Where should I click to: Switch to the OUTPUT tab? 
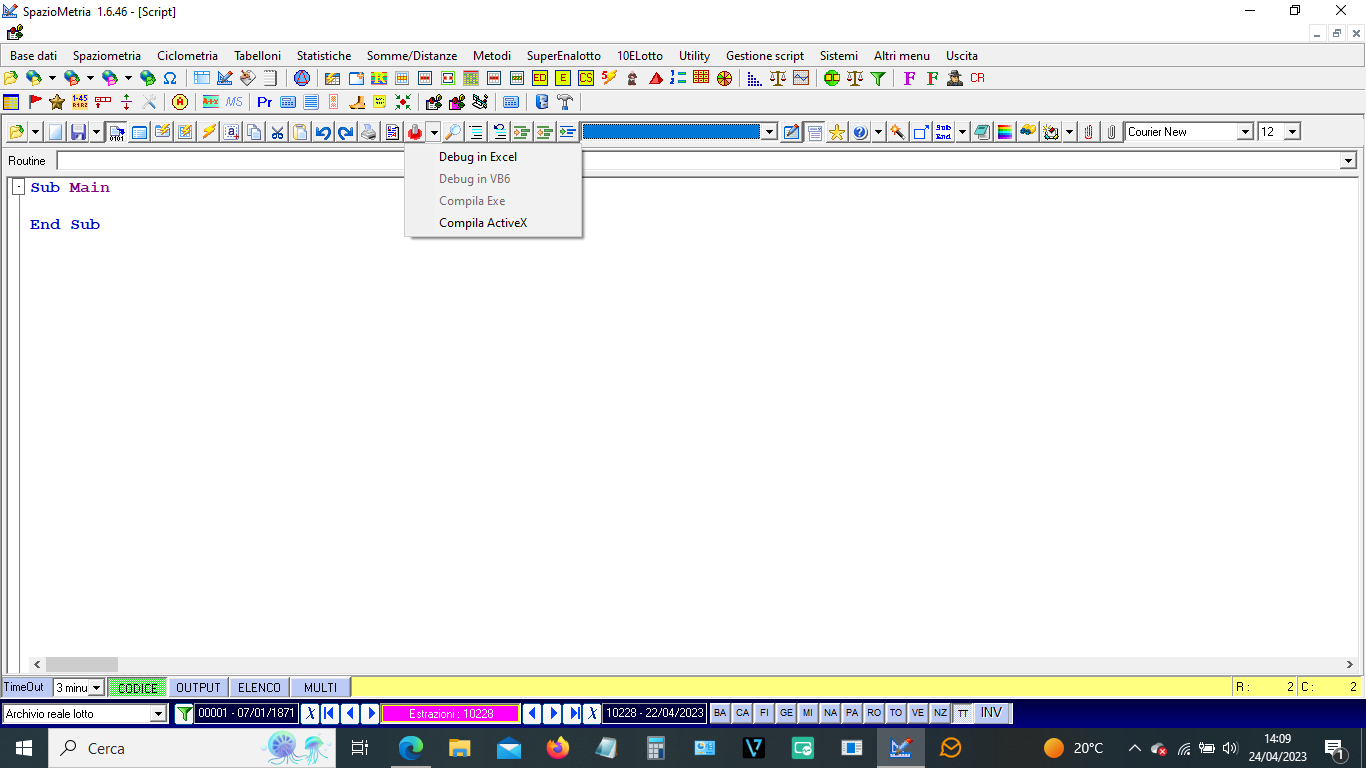tap(198, 688)
